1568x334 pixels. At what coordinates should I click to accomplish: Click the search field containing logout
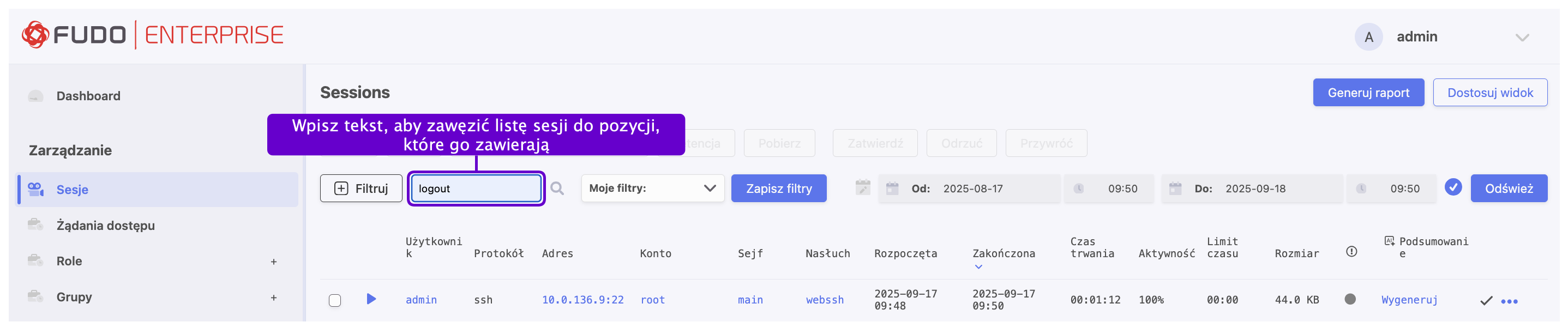(476, 189)
